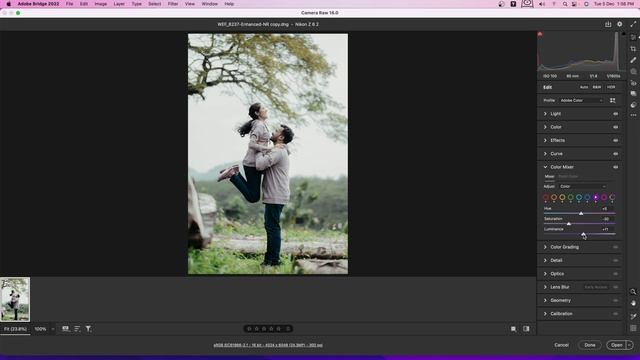Open the Presets panel icon
Screen dimensions: 640x360
(633, 104)
